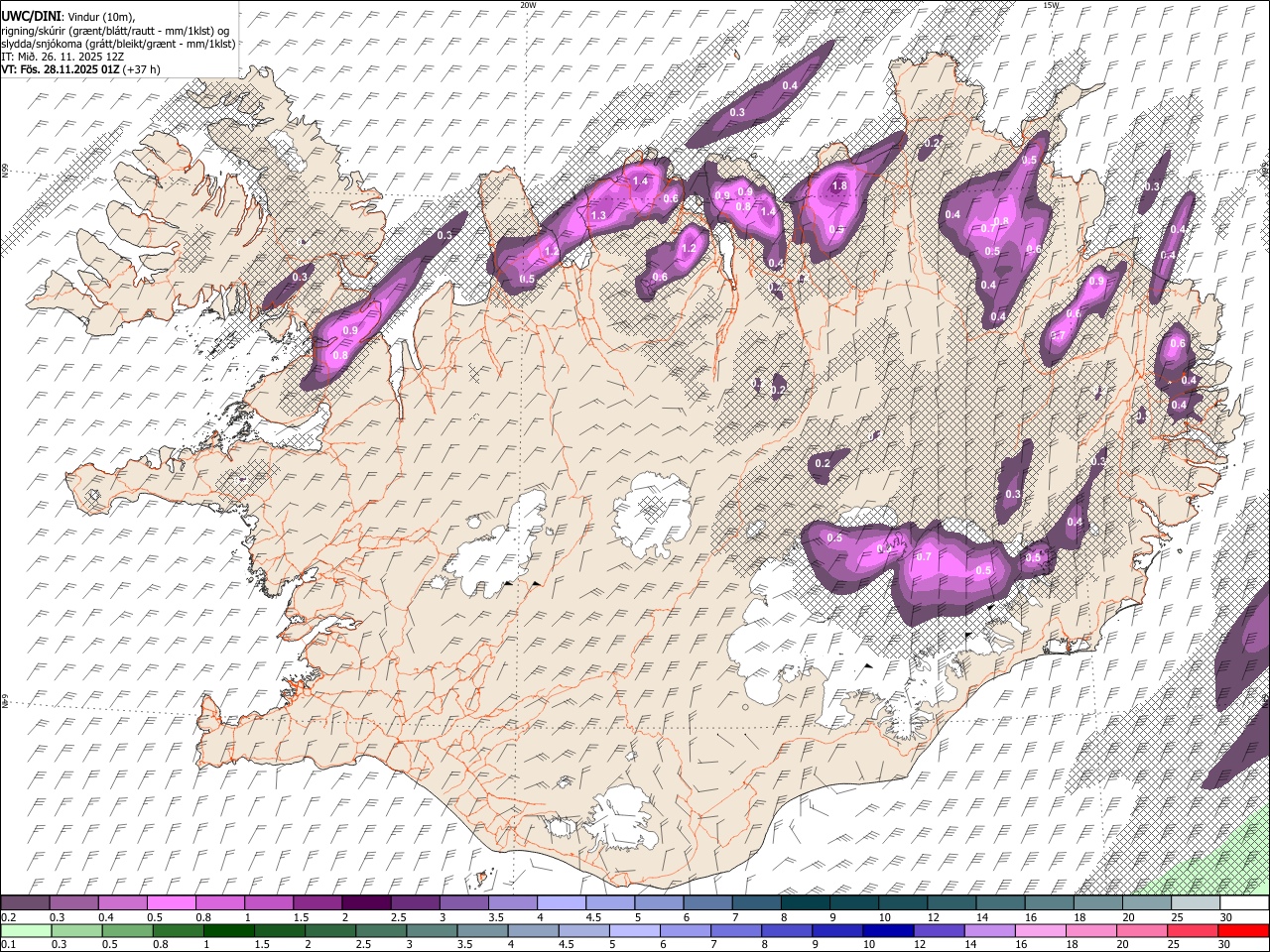This screenshot has height=952, width=1270.
Task: Click the IT: Mið. 26. 11. 2025 12Z line
Action: 63,57
